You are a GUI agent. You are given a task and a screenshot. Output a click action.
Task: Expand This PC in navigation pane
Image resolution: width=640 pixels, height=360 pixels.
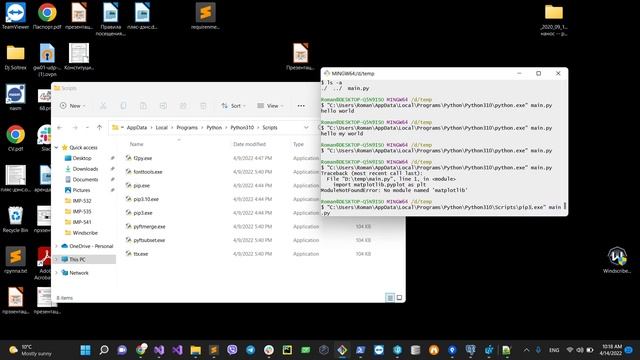[57, 259]
